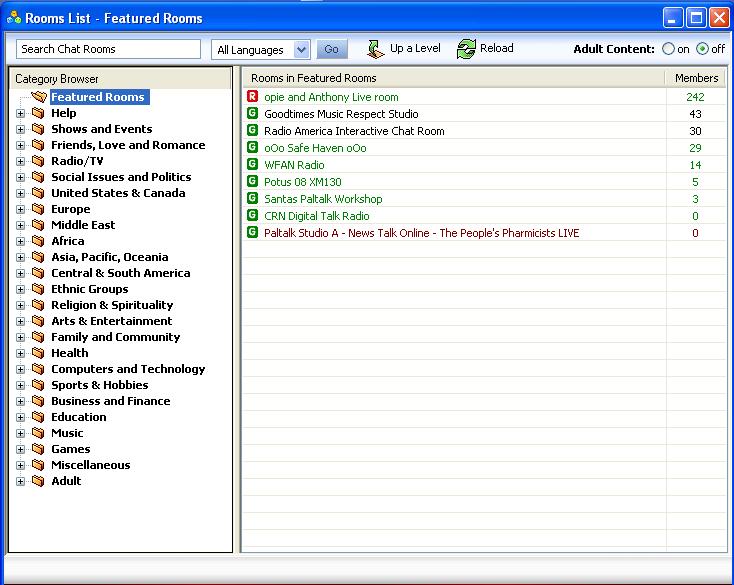Viewport: 734px width, 585px height.
Task: Click the folder icon beside Ethnic Groups
Action: tap(38, 289)
